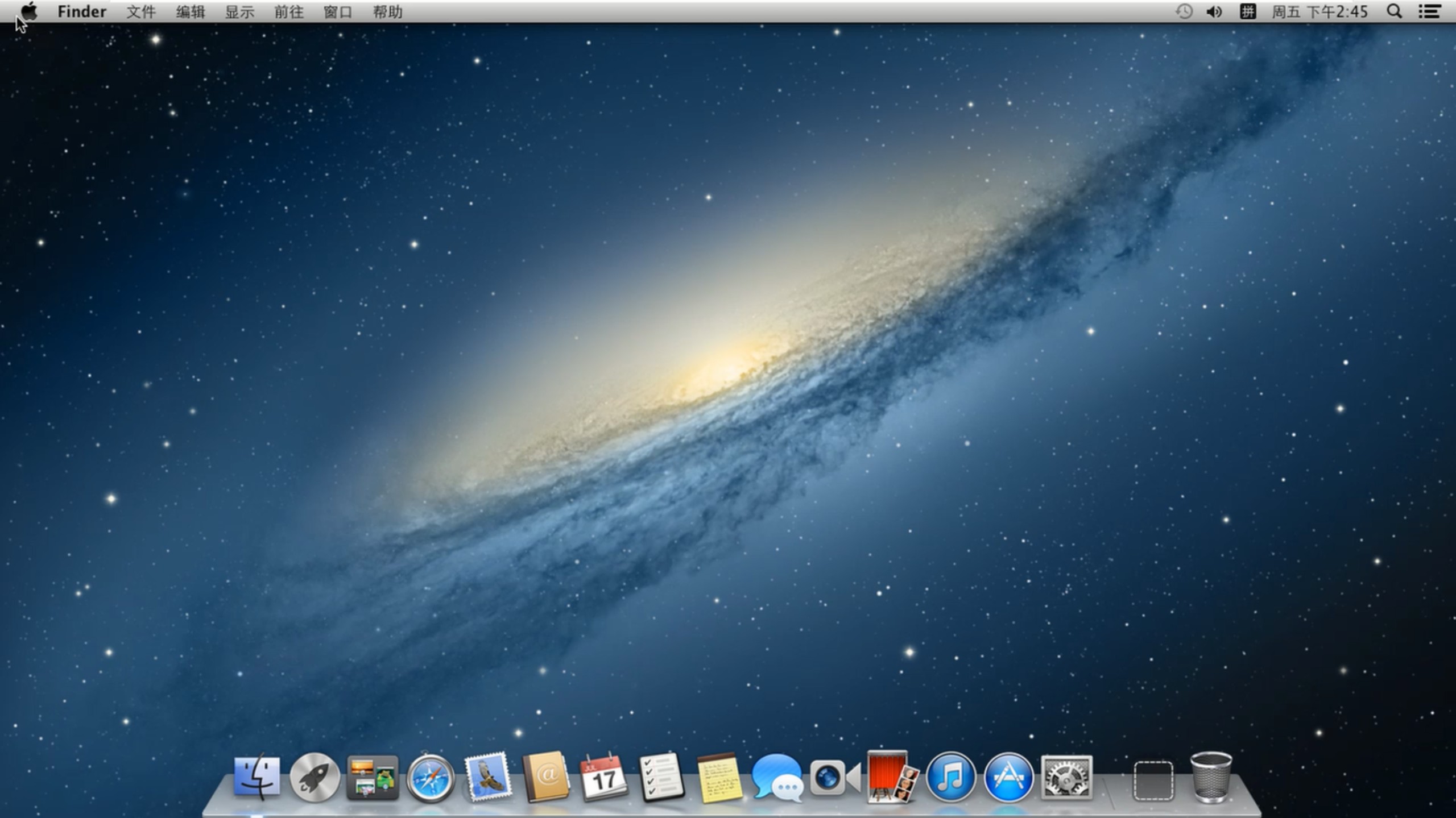The height and width of the screenshot is (818, 1456).
Task: Open the 拼 input method menu
Action: click(x=1247, y=11)
